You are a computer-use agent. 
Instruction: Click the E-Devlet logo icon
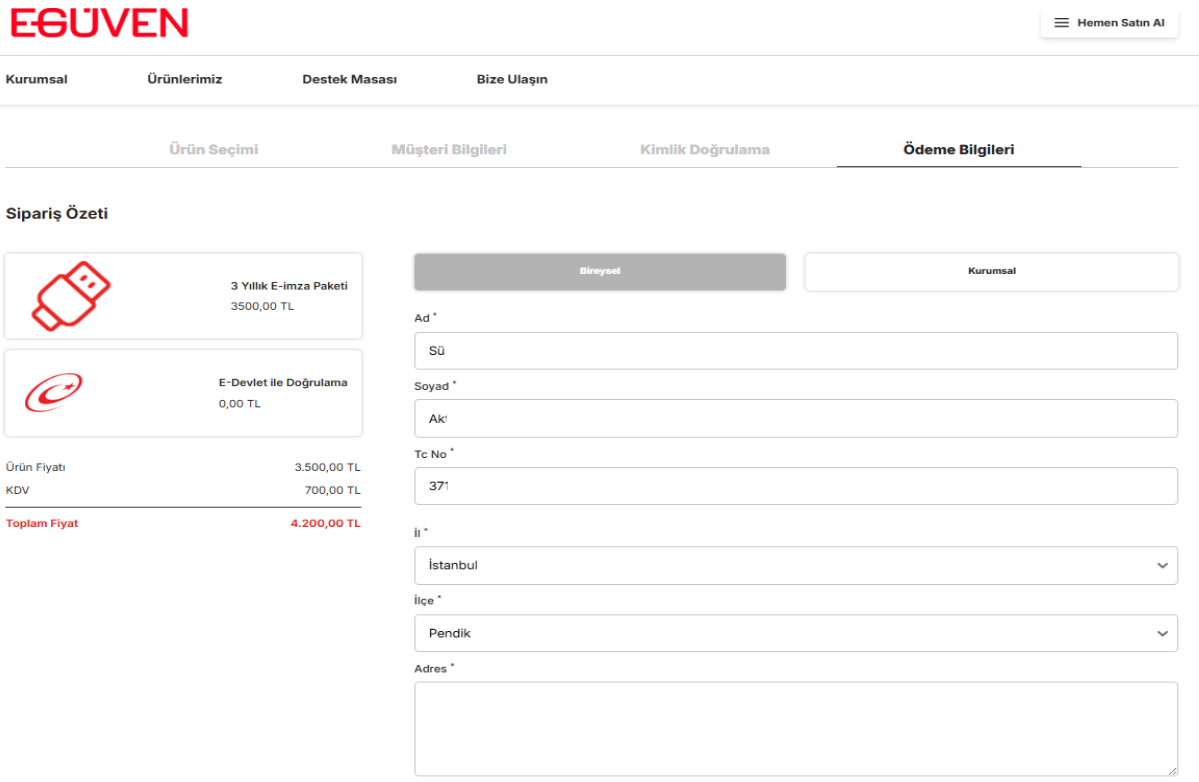pos(53,393)
